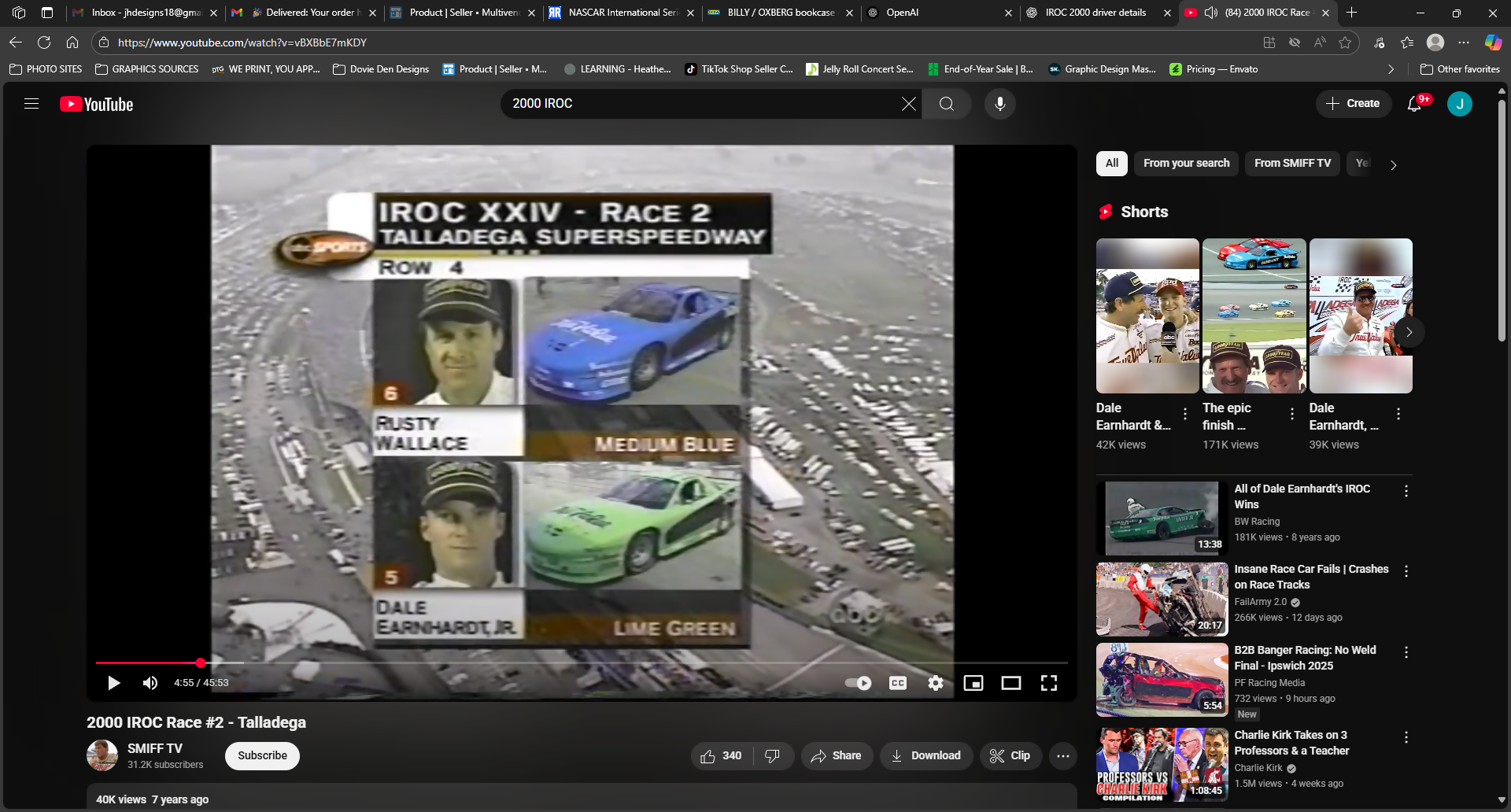The image size is (1511, 812).
Task: Open options for All of Dale Earnhardt's IROC Wins
Action: click(x=1406, y=491)
